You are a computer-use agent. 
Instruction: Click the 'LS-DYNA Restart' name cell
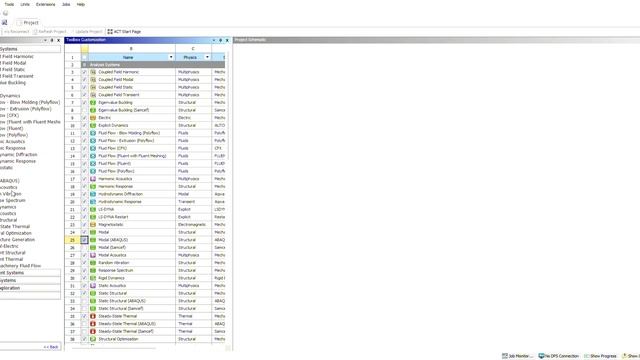(x=132, y=217)
